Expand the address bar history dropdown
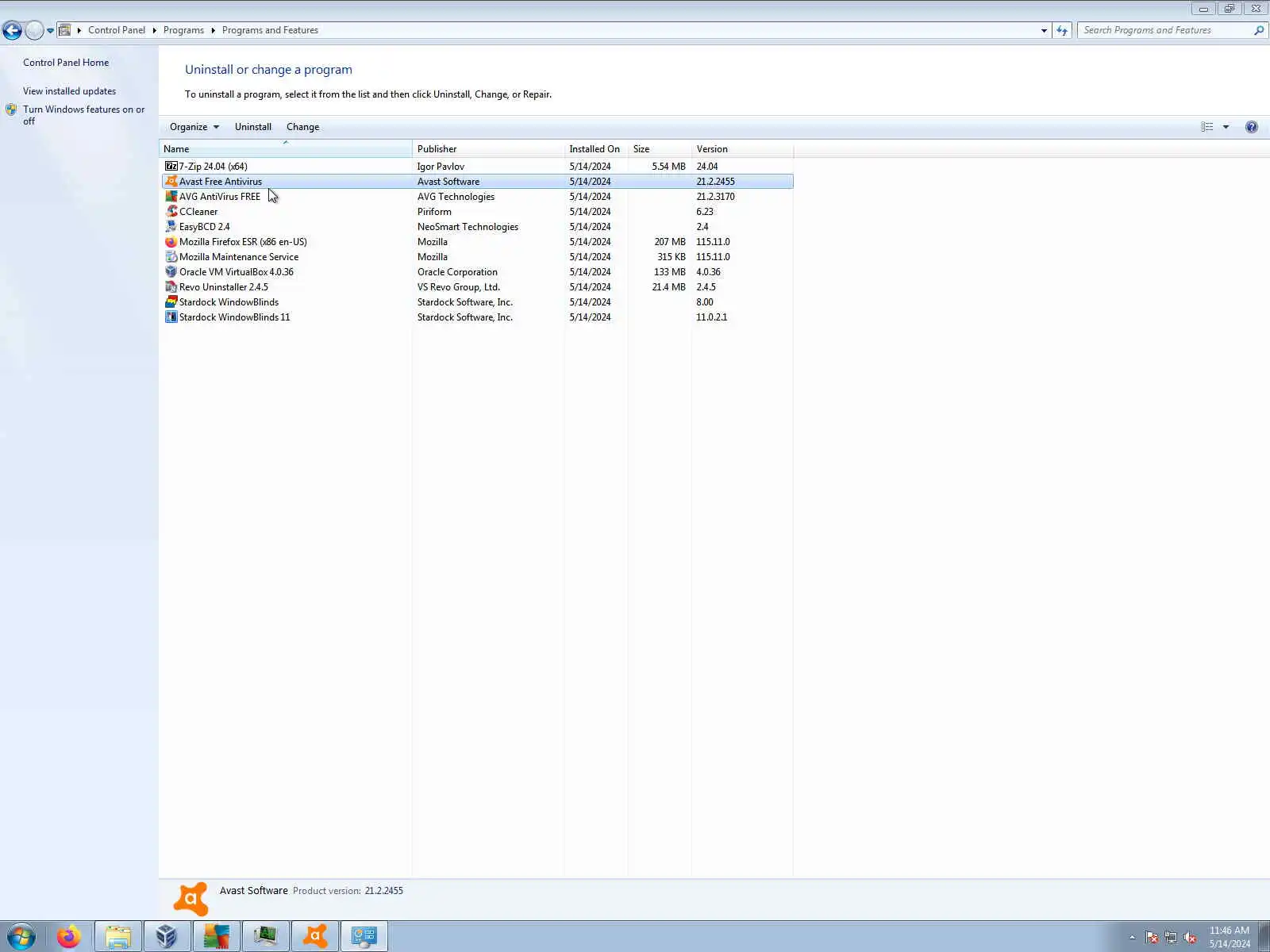This screenshot has height=952, width=1270. click(1044, 30)
